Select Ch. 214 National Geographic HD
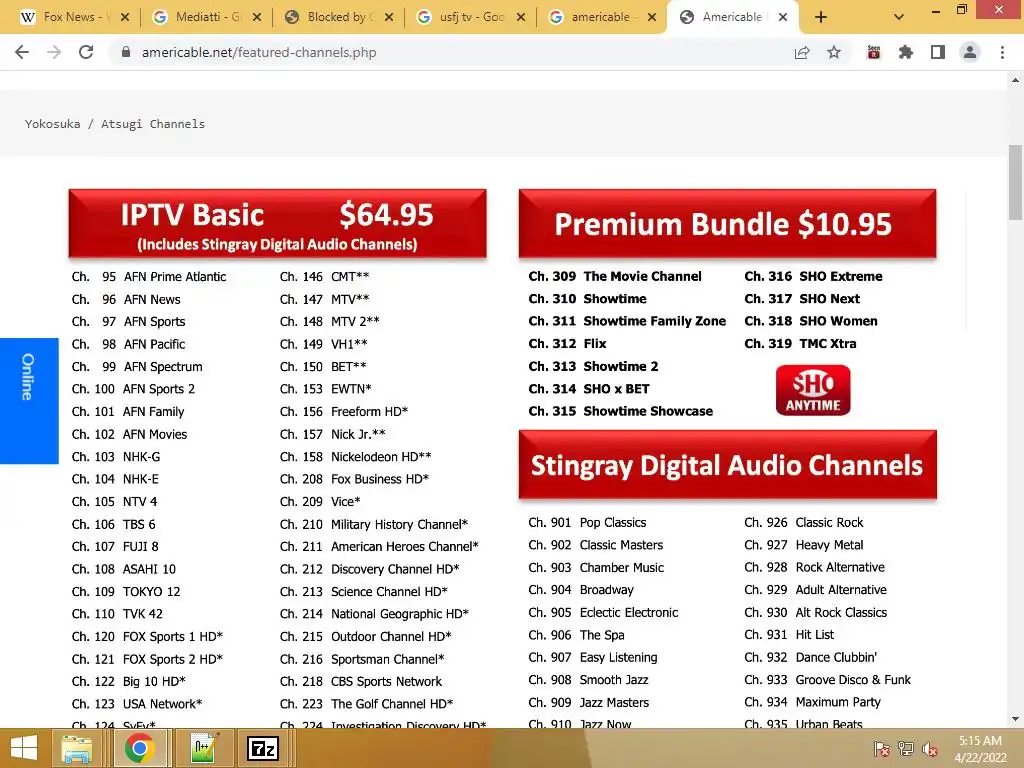This screenshot has height=768, width=1024. pos(375,614)
